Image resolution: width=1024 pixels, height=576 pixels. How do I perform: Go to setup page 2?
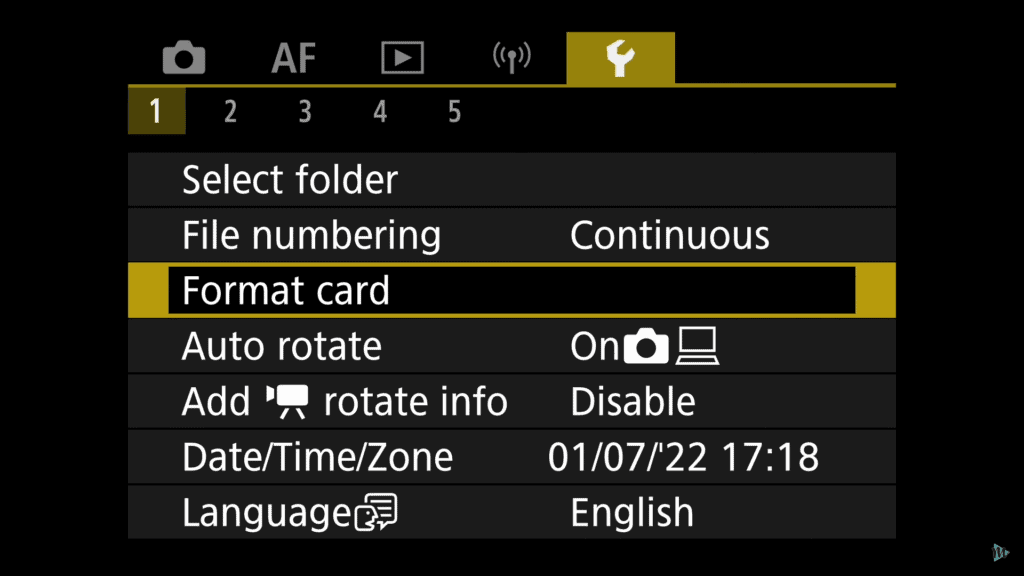tap(230, 112)
